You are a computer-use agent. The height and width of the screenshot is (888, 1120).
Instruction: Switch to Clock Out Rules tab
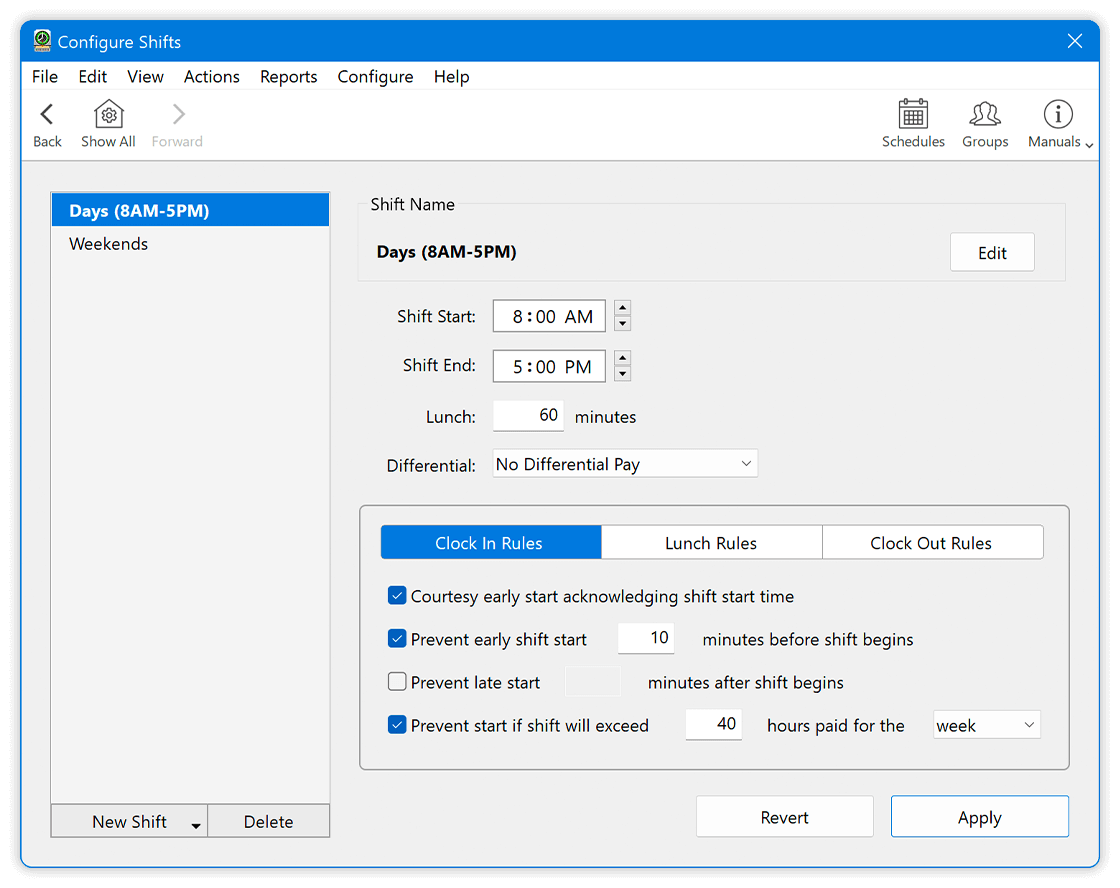click(x=932, y=543)
